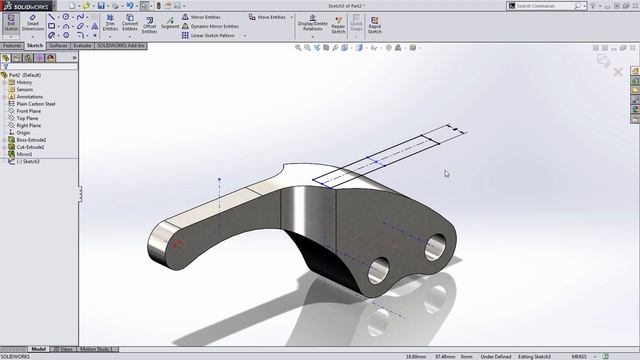The image size is (640, 360).
Task: Open the SOLIDWORKS logo menu arrow
Action: (54, 6)
